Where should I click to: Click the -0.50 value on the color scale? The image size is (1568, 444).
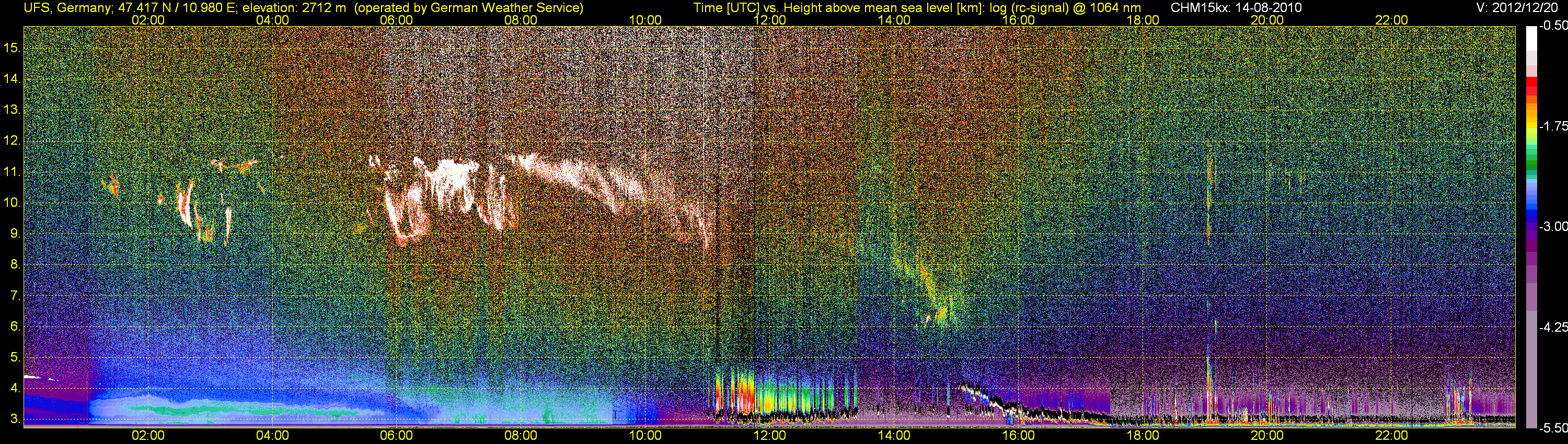[1553, 26]
